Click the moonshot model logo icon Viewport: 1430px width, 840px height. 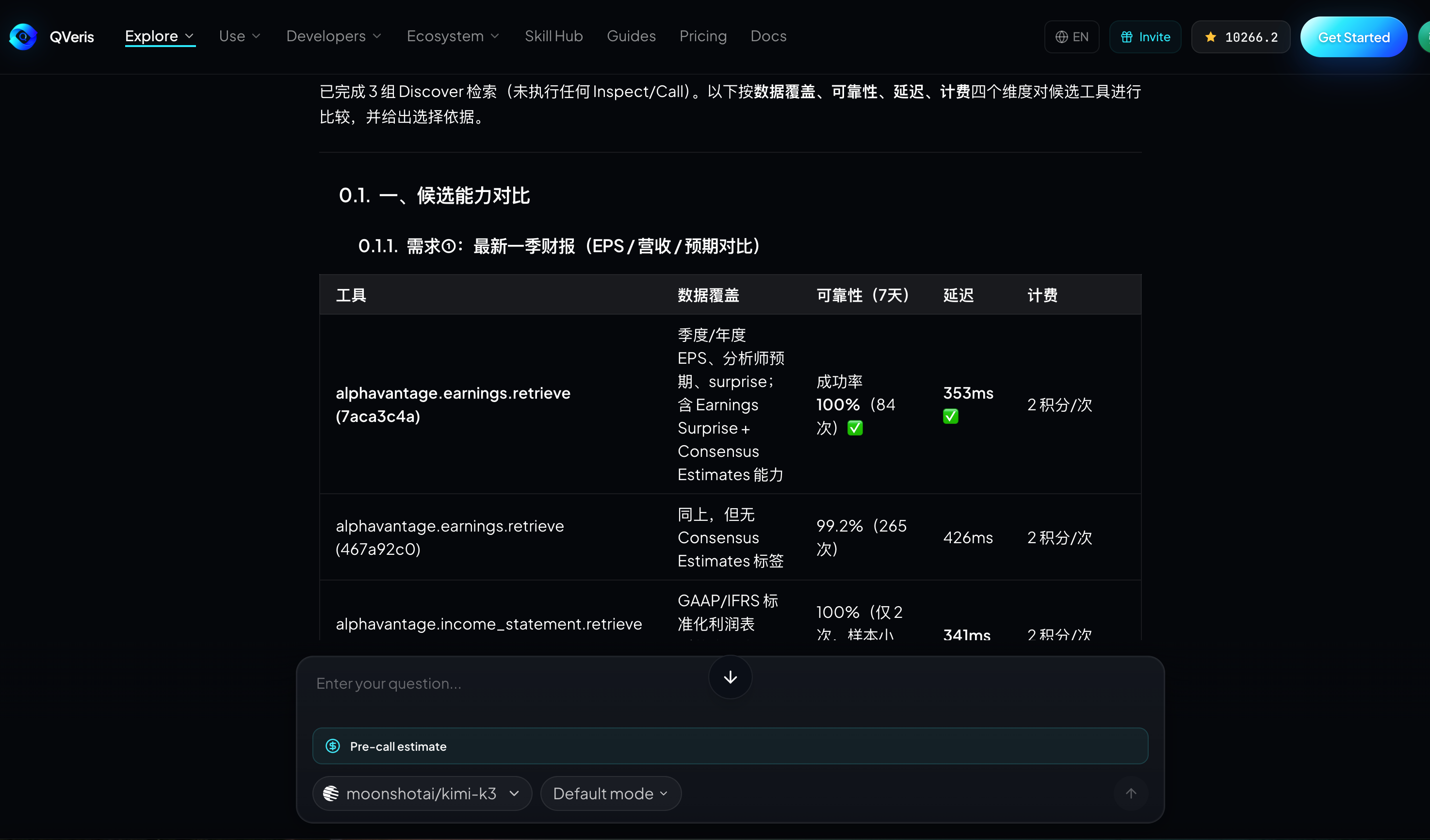(331, 793)
